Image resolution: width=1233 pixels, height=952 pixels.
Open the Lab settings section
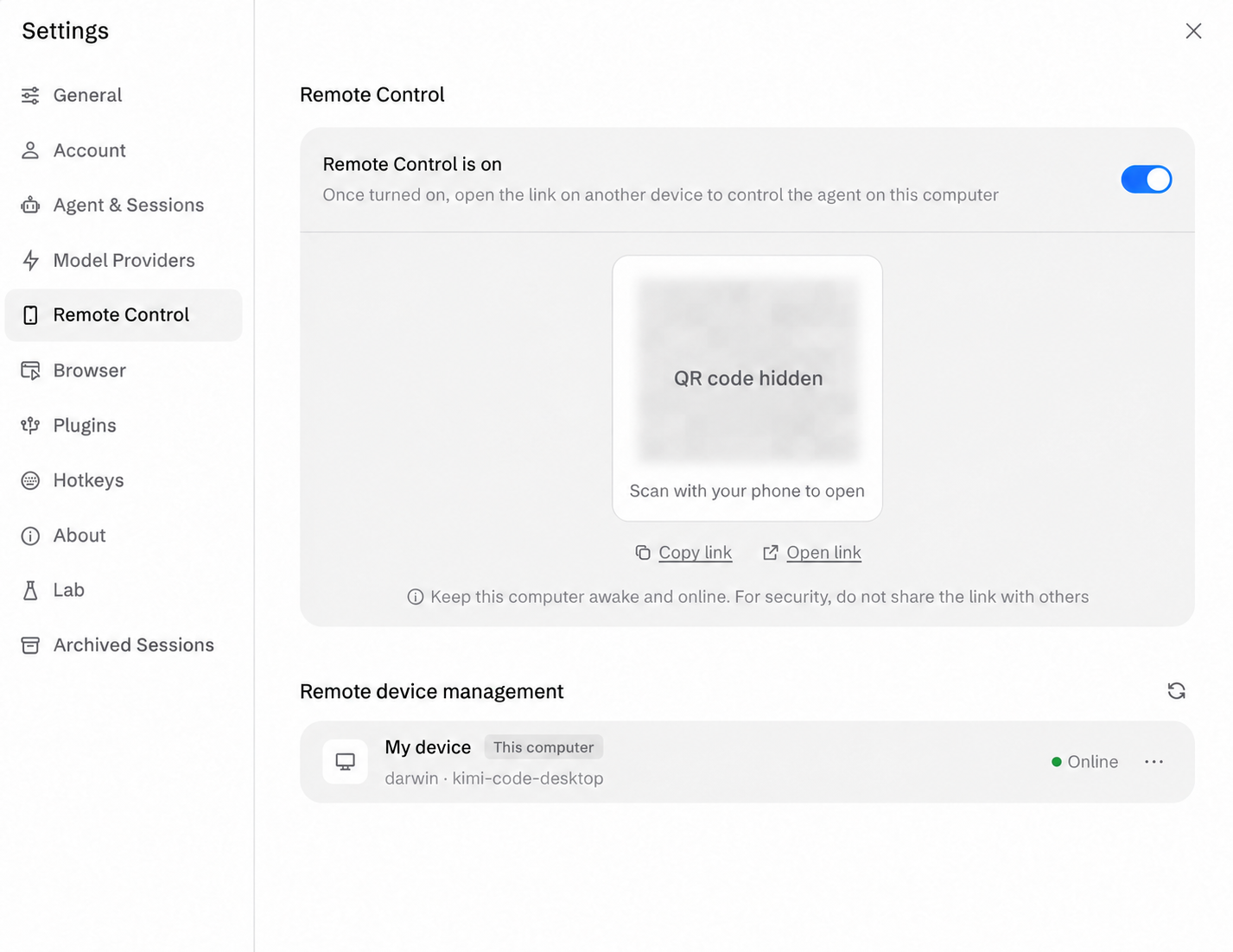tap(124, 590)
